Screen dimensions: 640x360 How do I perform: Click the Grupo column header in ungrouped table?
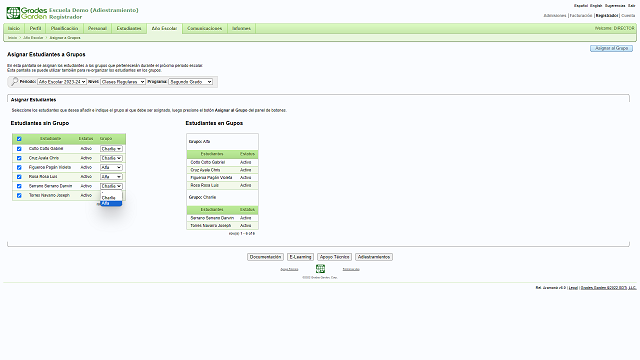click(x=106, y=139)
